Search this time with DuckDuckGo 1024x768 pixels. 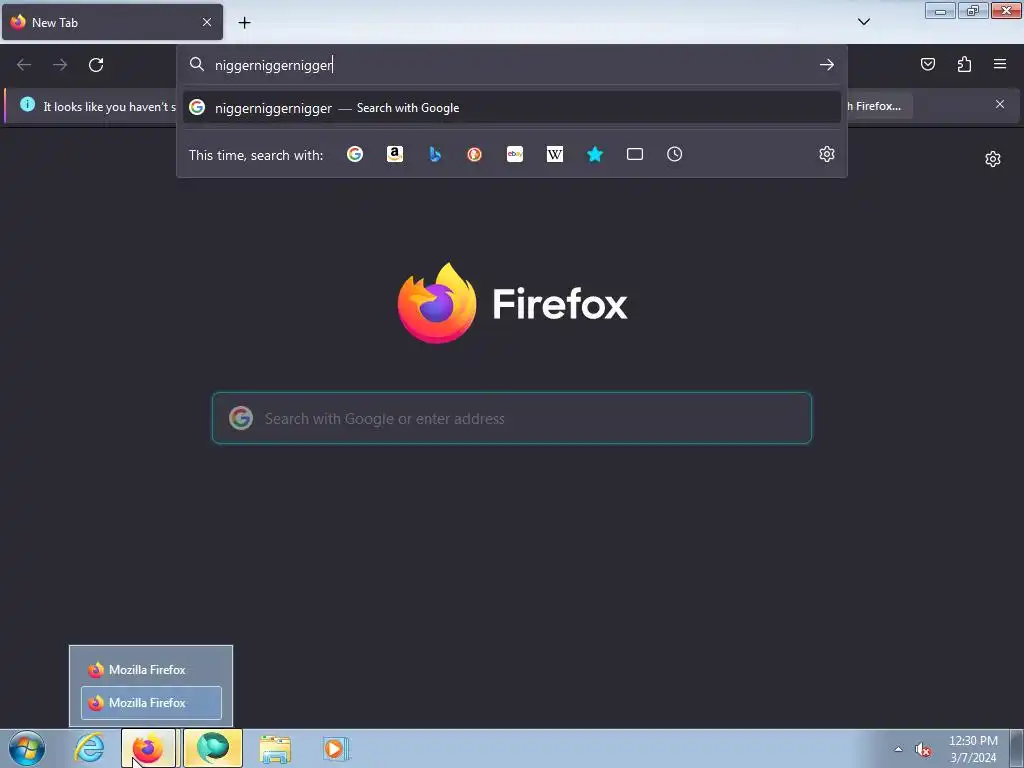point(475,154)
